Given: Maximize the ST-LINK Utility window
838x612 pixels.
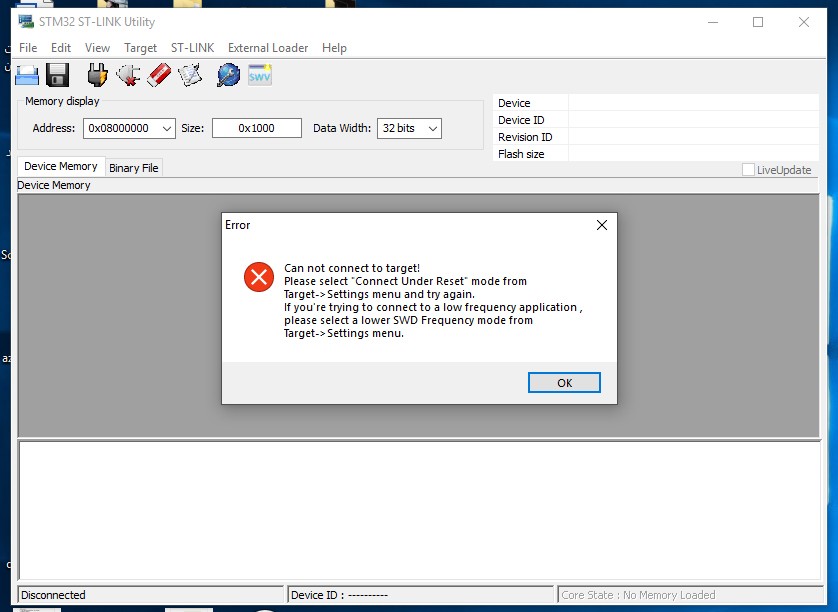Looking at the screenshot, I should [x=758, y=22].
